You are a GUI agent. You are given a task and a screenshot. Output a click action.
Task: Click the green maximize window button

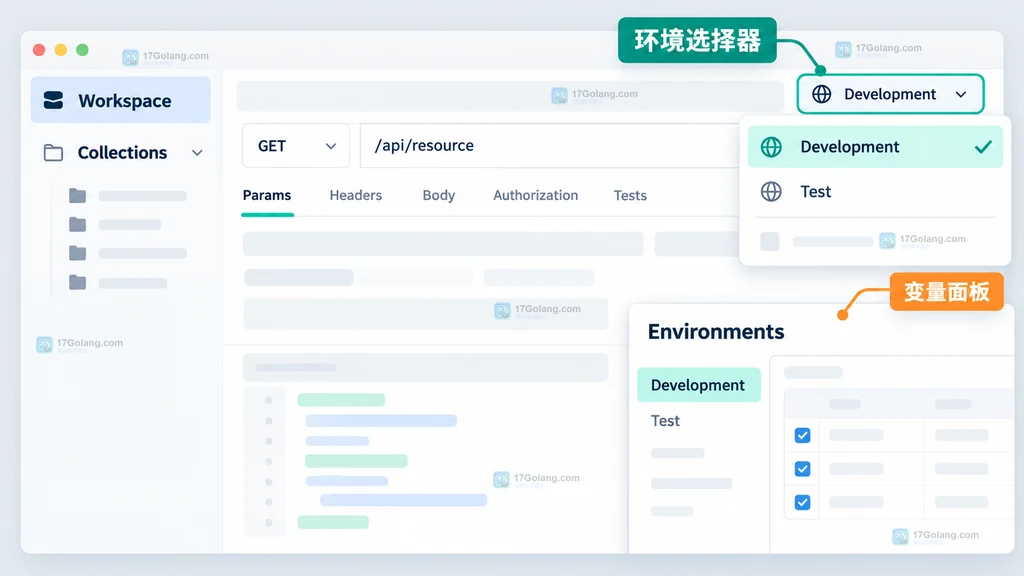(x=82, y=50)
